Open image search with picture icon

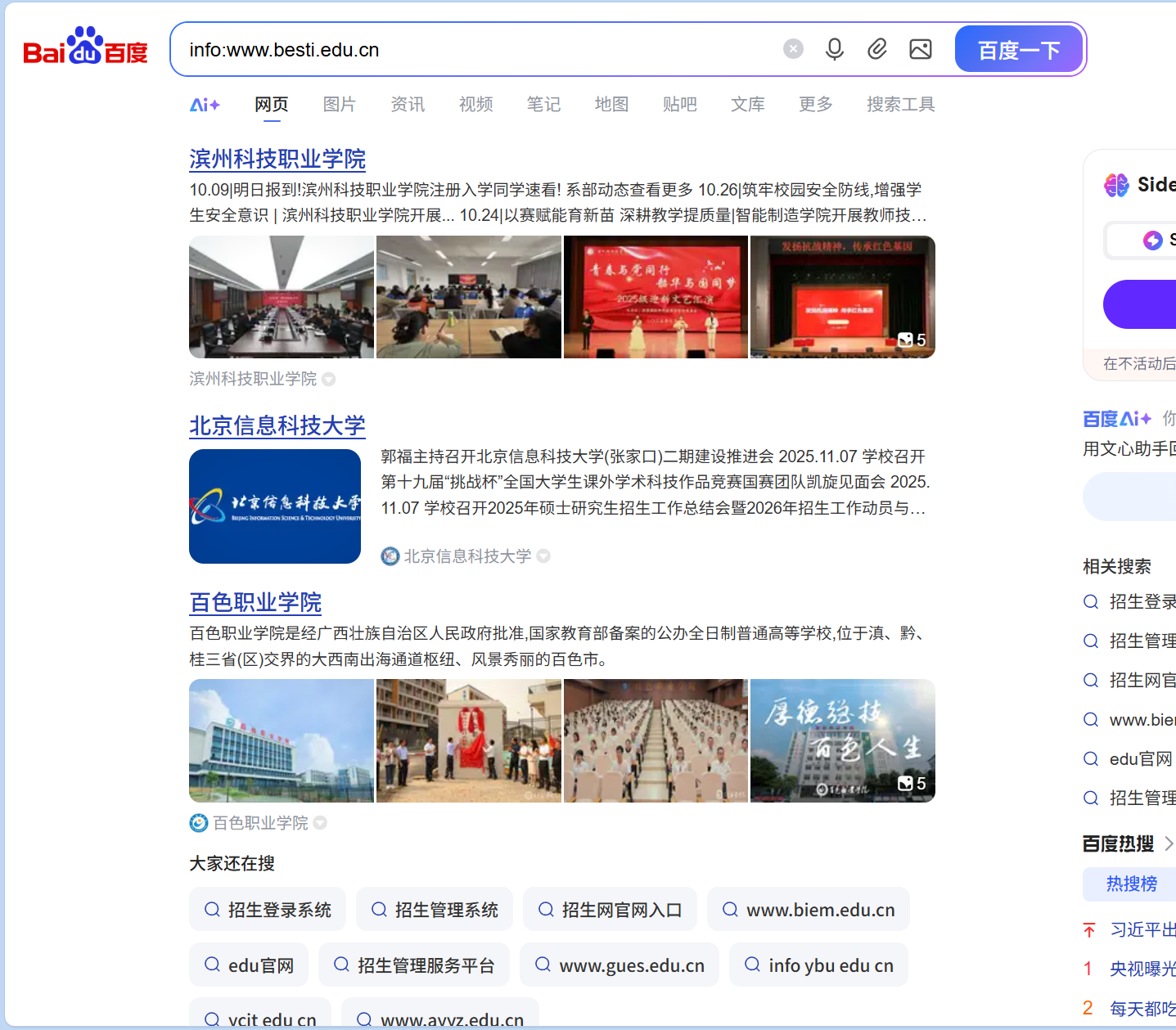[x=921, y=49]
